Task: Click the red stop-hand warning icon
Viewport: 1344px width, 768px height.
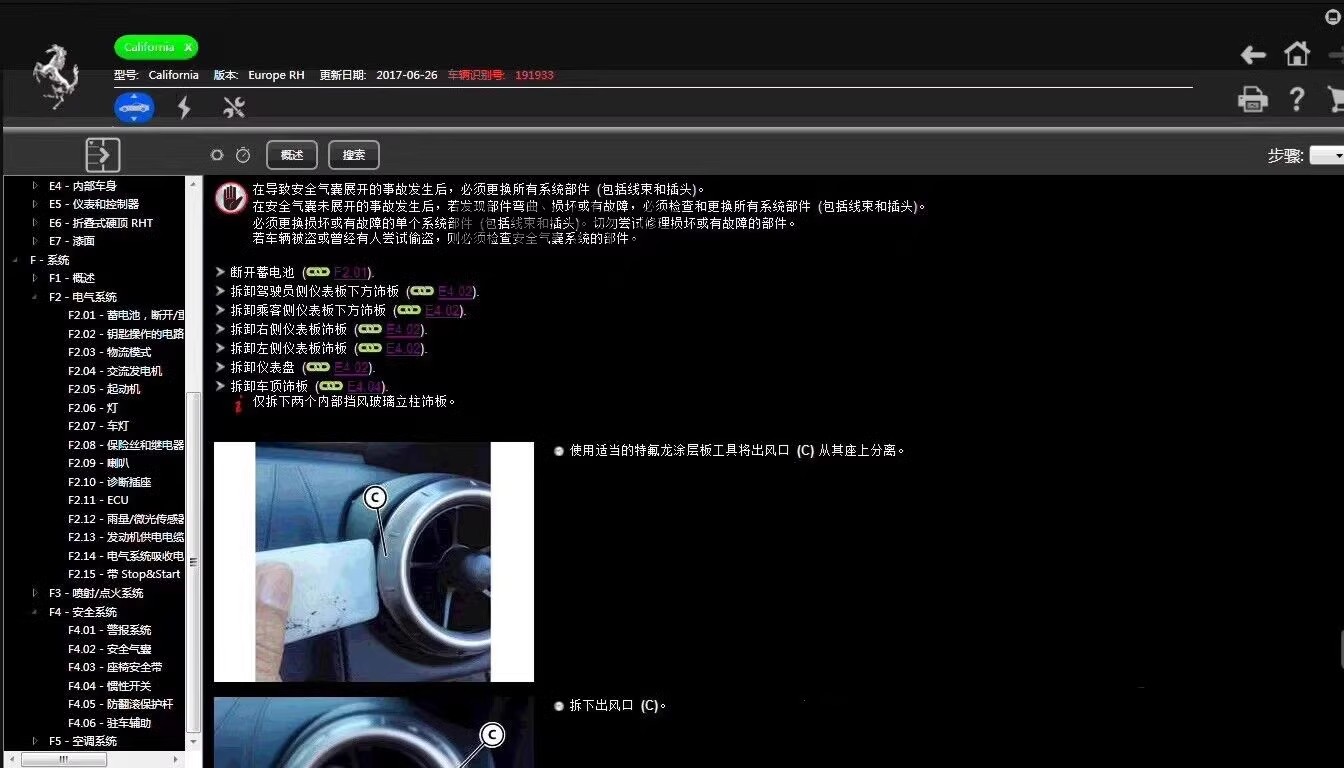Action: click(231, 198)
